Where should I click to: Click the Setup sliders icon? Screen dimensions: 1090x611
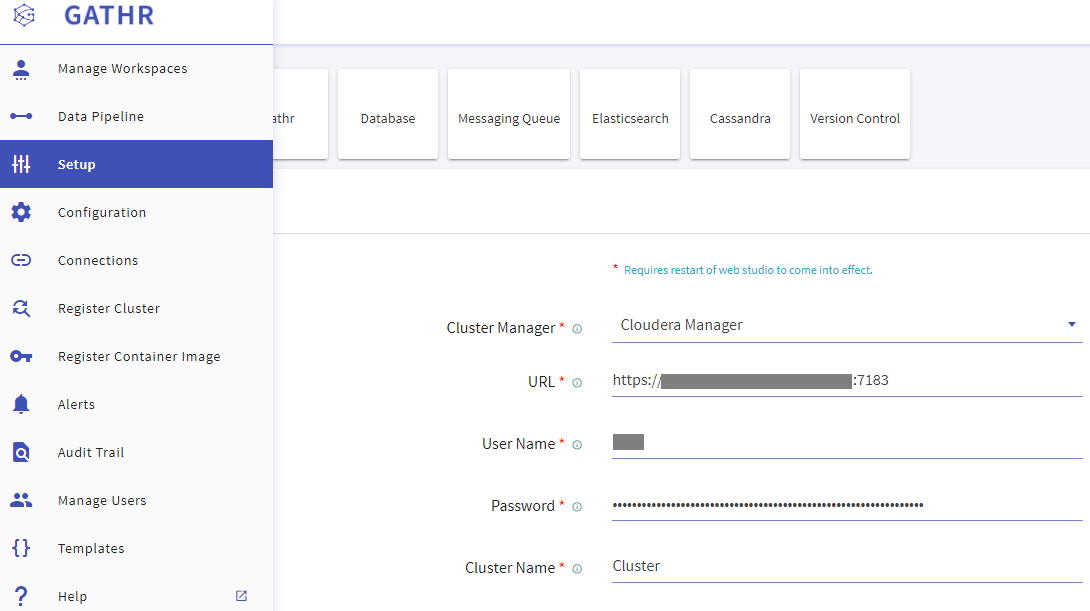point(21,164)
